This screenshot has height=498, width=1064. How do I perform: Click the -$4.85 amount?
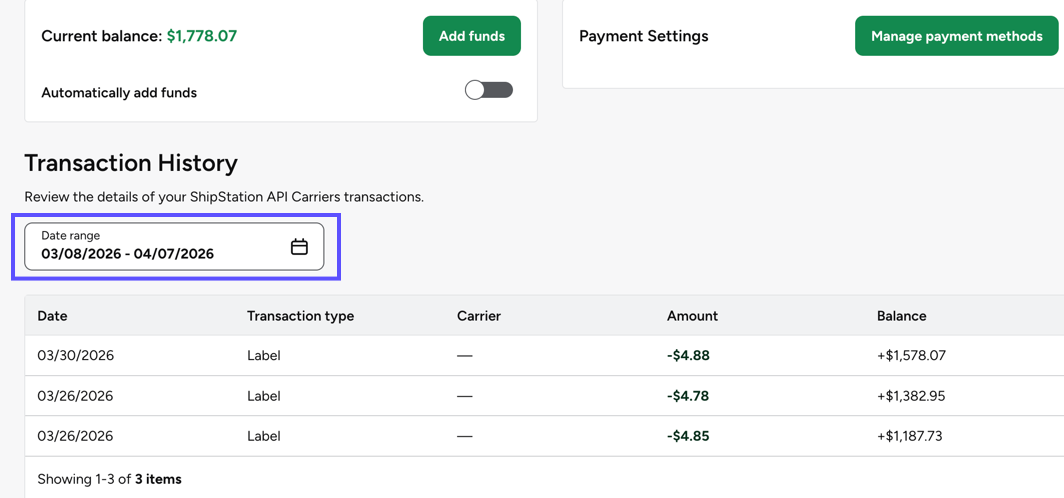tap(688, 436)
